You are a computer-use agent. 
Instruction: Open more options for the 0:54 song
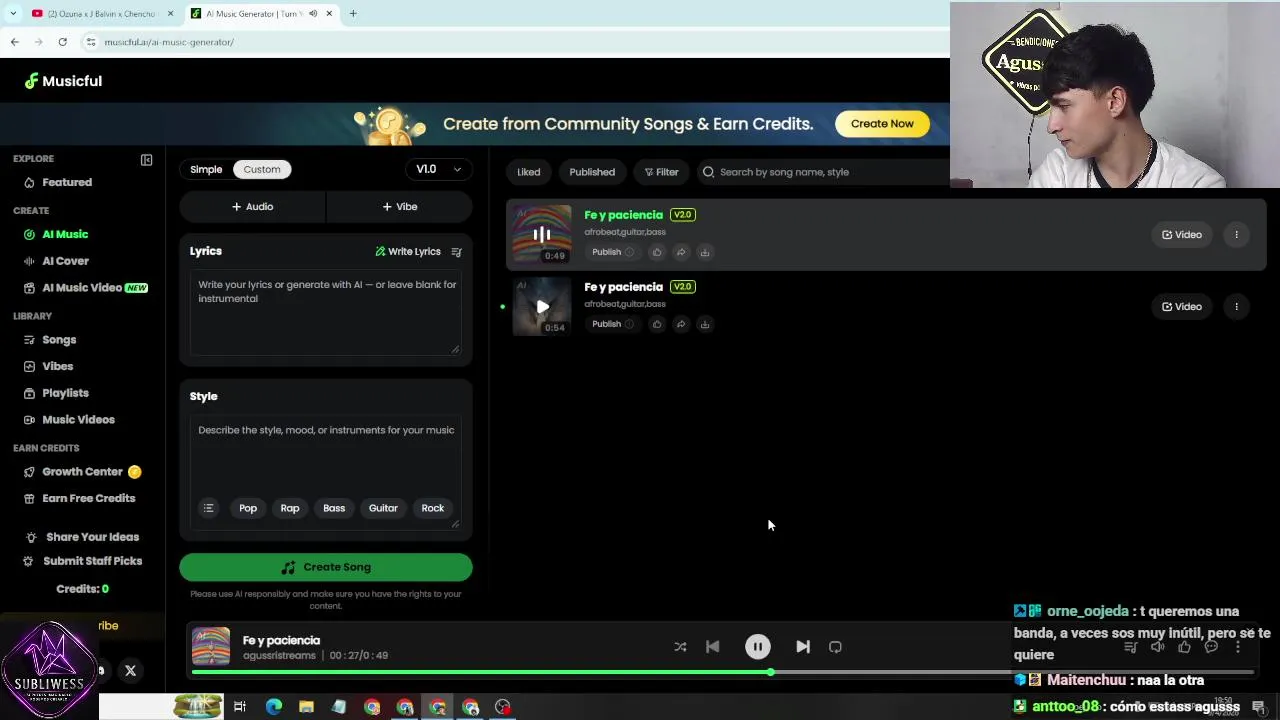1236,306
